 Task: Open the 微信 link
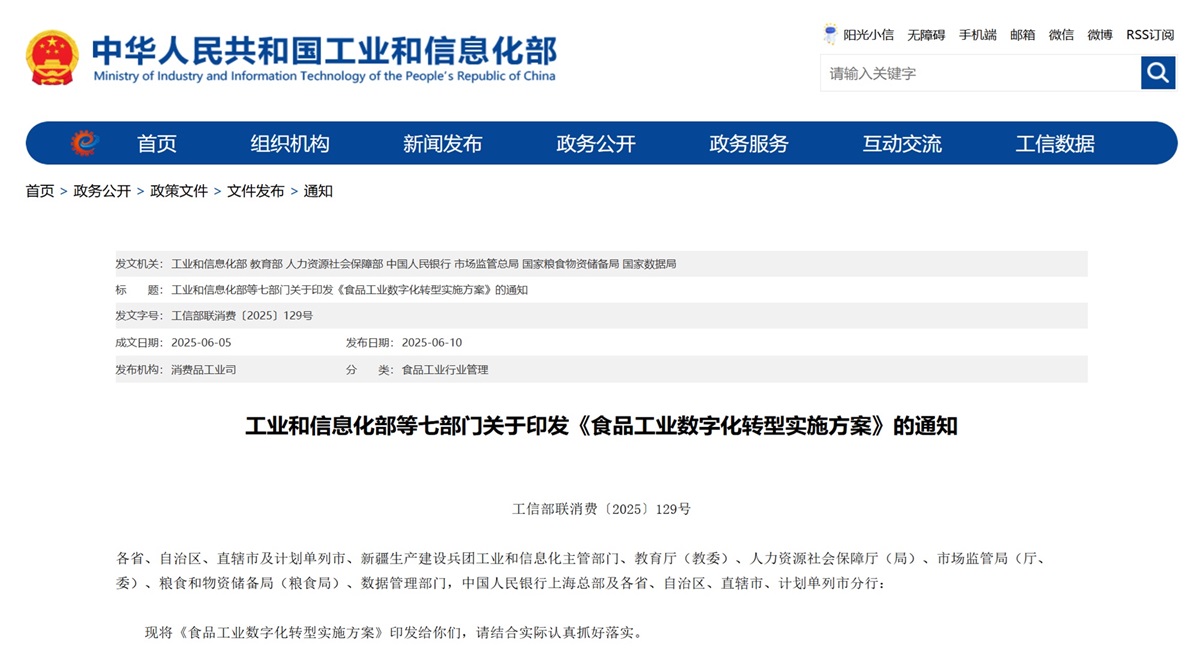point(1061,35)
